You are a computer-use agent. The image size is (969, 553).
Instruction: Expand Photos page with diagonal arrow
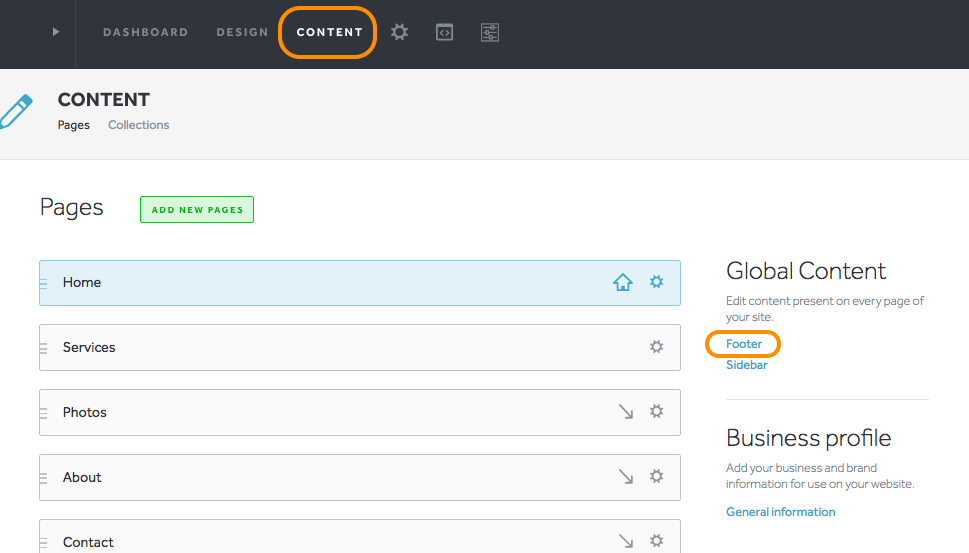625,412
